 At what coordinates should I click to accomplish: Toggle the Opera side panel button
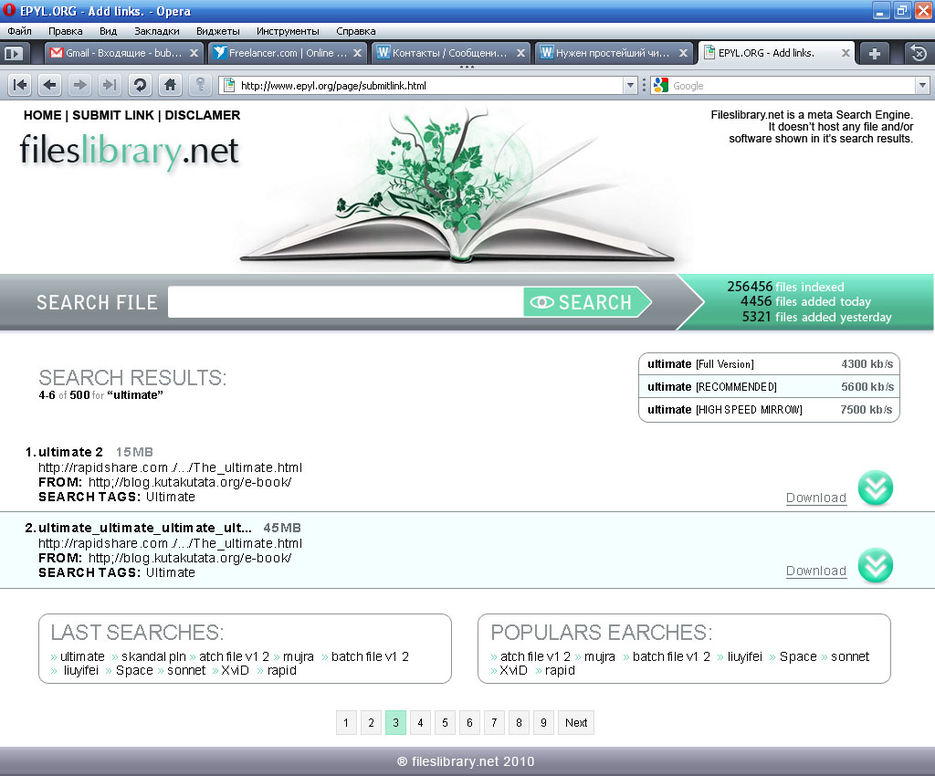pyautogui.click(x=13, y=54)
